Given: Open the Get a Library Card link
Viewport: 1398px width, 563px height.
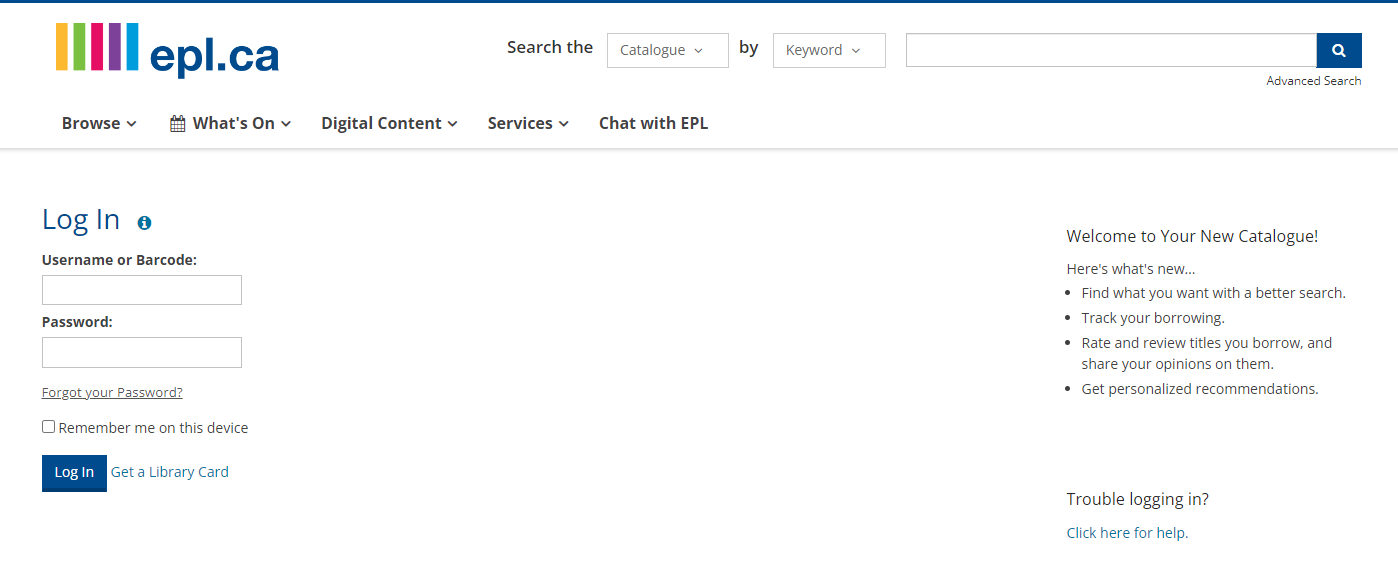Looking at the screenshot, I should [x=170, y=472].
